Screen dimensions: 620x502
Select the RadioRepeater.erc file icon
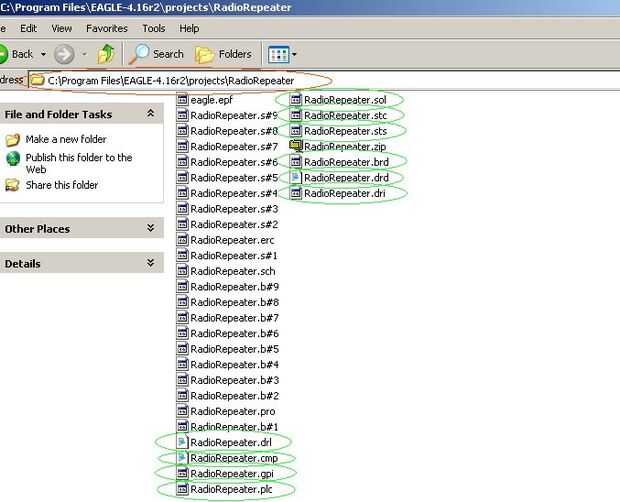tap(182, 240)
